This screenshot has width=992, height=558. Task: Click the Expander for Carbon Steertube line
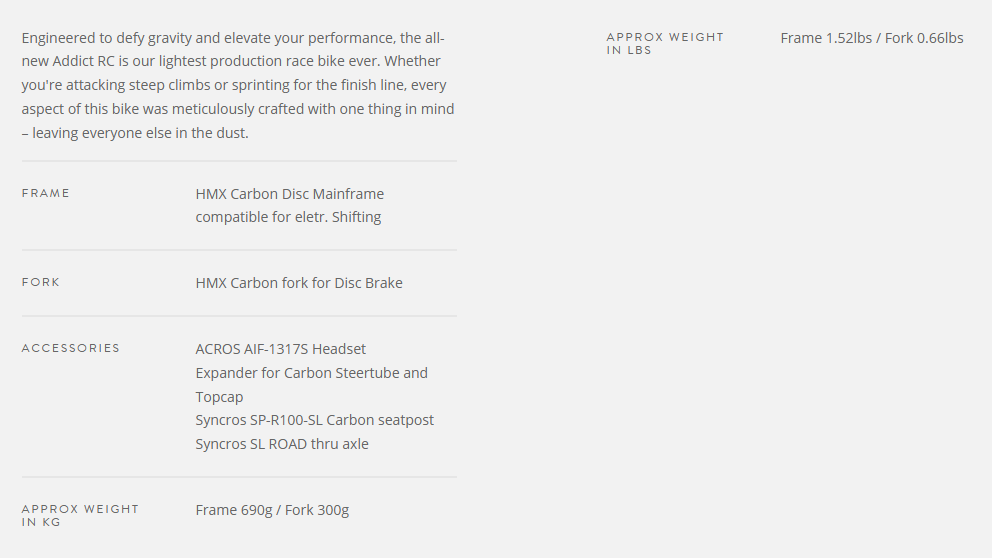click(311, 373)
